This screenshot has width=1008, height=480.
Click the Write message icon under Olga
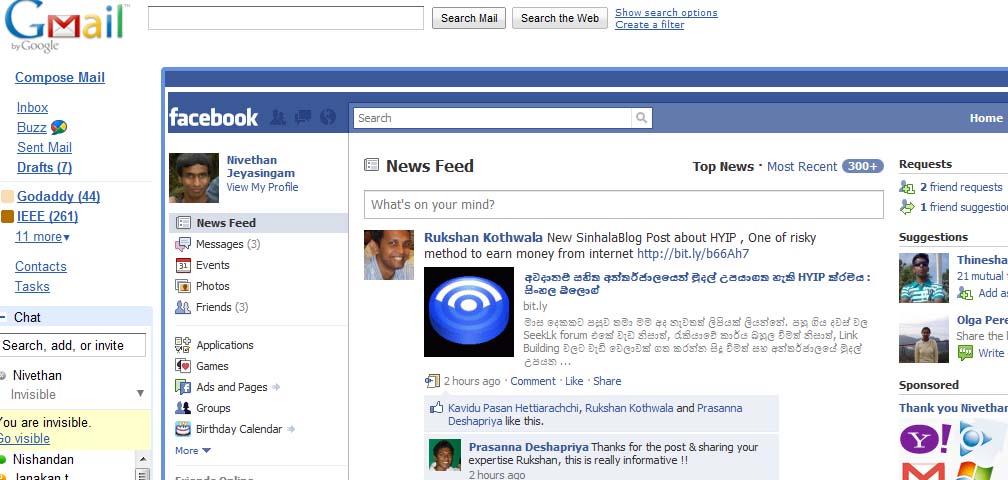[x=965, y=353]
